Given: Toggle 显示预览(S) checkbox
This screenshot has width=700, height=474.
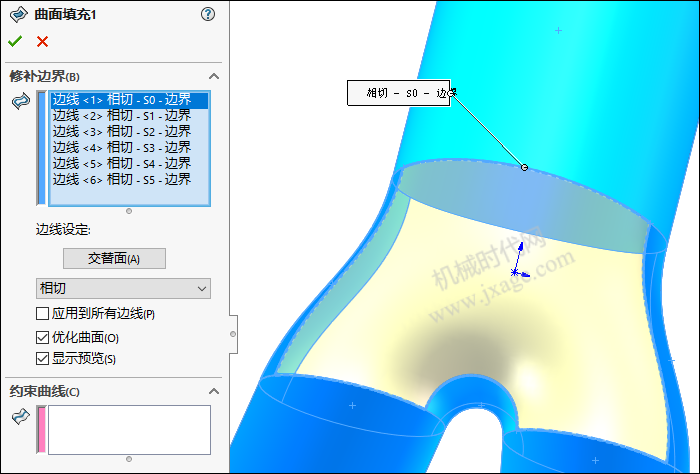Looking at the screenshot, I should pos(42,358).
